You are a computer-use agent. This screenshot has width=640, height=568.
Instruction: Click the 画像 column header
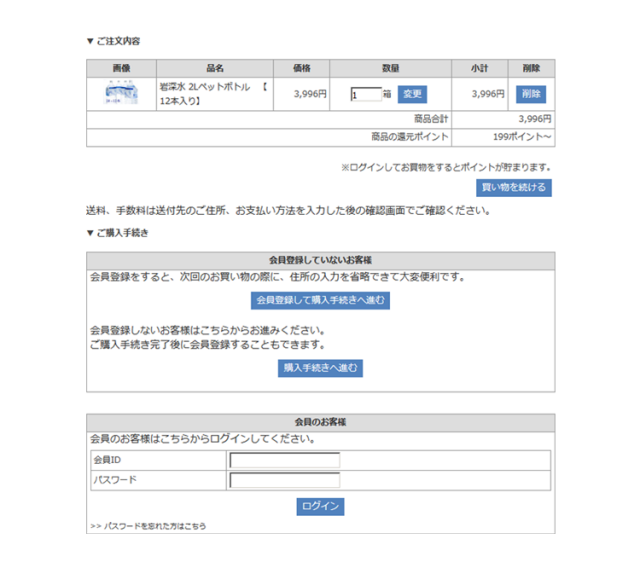(x=121, y=68)
